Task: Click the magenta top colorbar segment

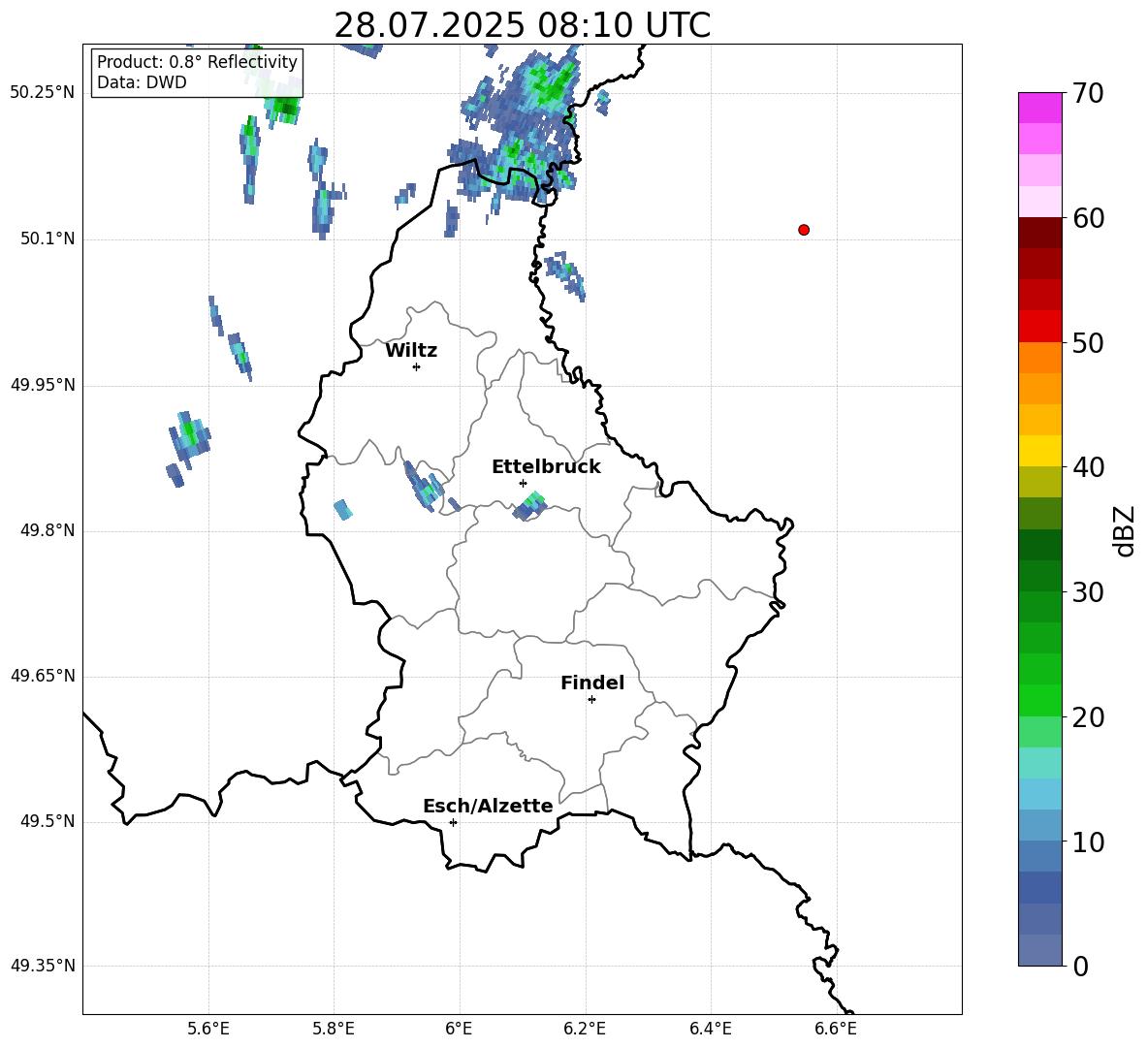Action: click(x=1040, y=108)
